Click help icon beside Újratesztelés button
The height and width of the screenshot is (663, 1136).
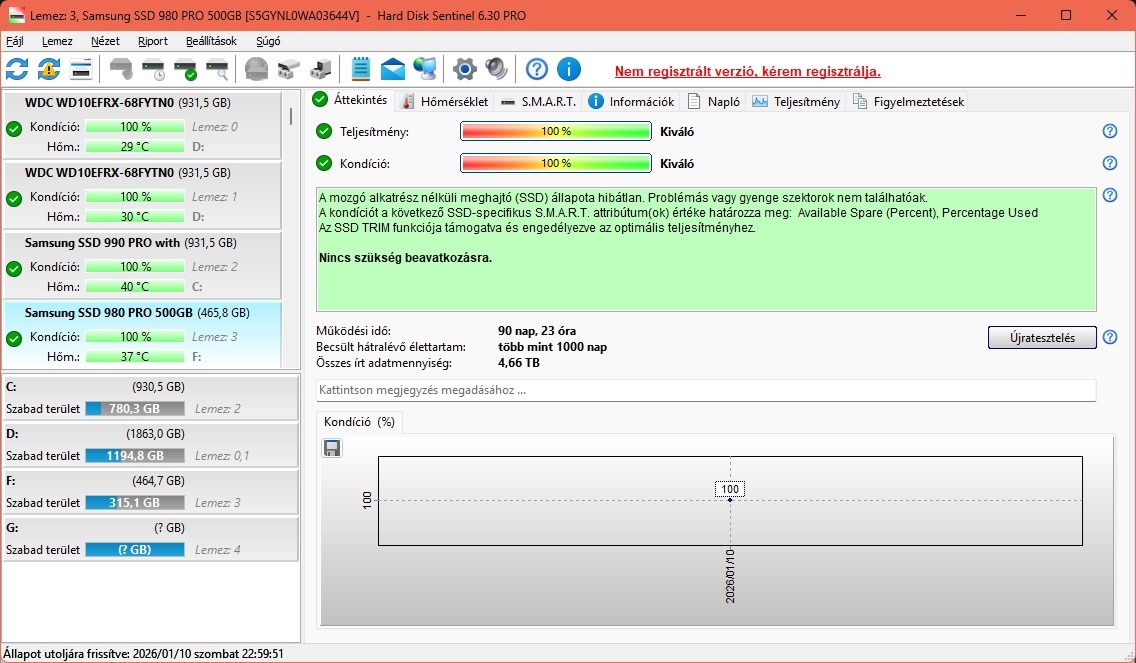[x=1109, y=337]
